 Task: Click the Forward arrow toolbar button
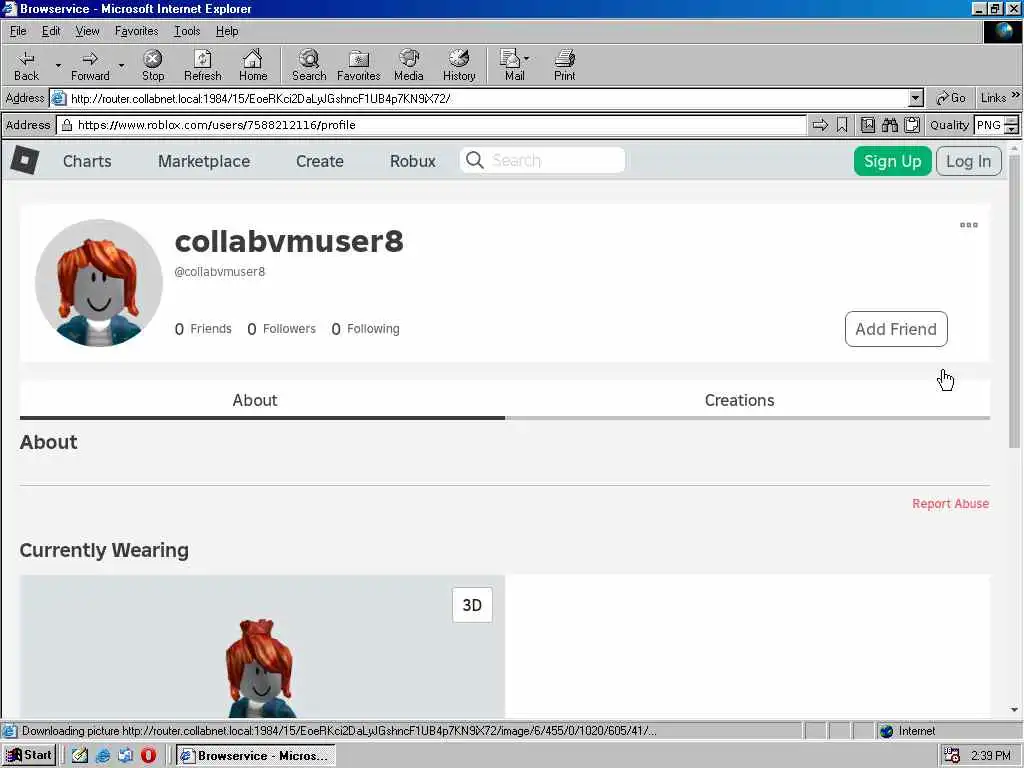90,65
